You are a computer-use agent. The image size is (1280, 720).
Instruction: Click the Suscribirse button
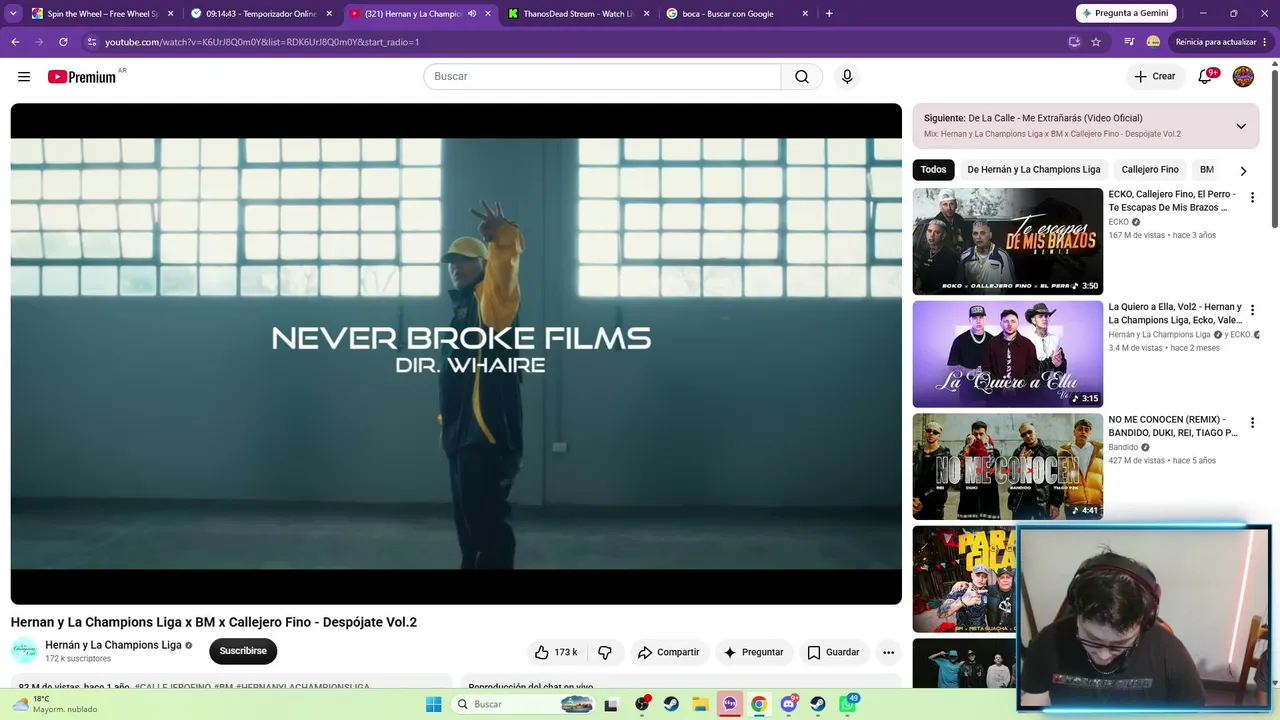click(x=243, y=651)
